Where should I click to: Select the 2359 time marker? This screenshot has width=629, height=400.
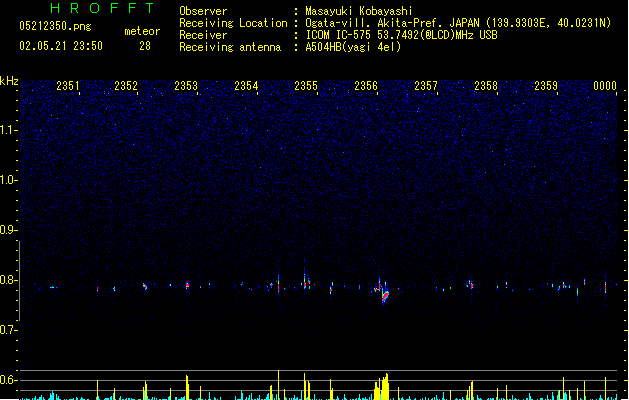coord(546,86)
